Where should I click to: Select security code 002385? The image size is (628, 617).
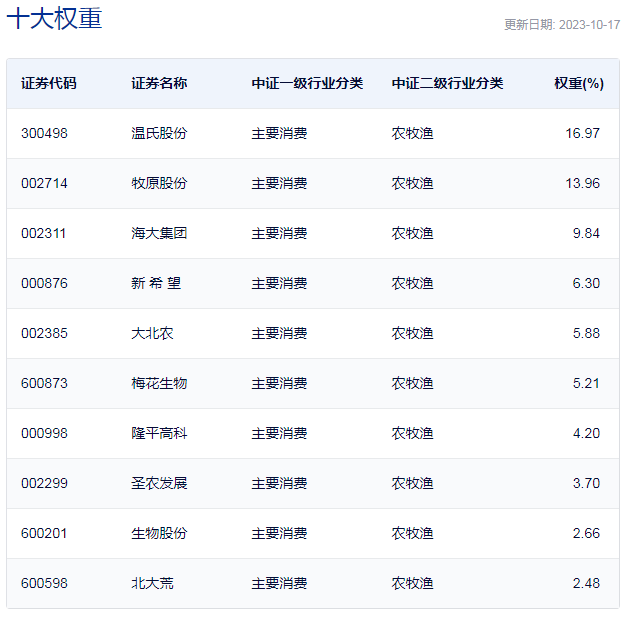tap(44, 334)
